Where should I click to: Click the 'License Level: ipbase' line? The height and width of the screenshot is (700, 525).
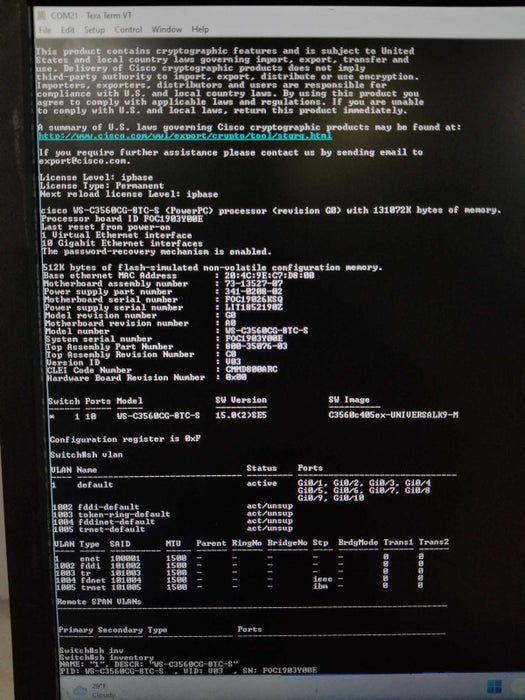[96, 178]
